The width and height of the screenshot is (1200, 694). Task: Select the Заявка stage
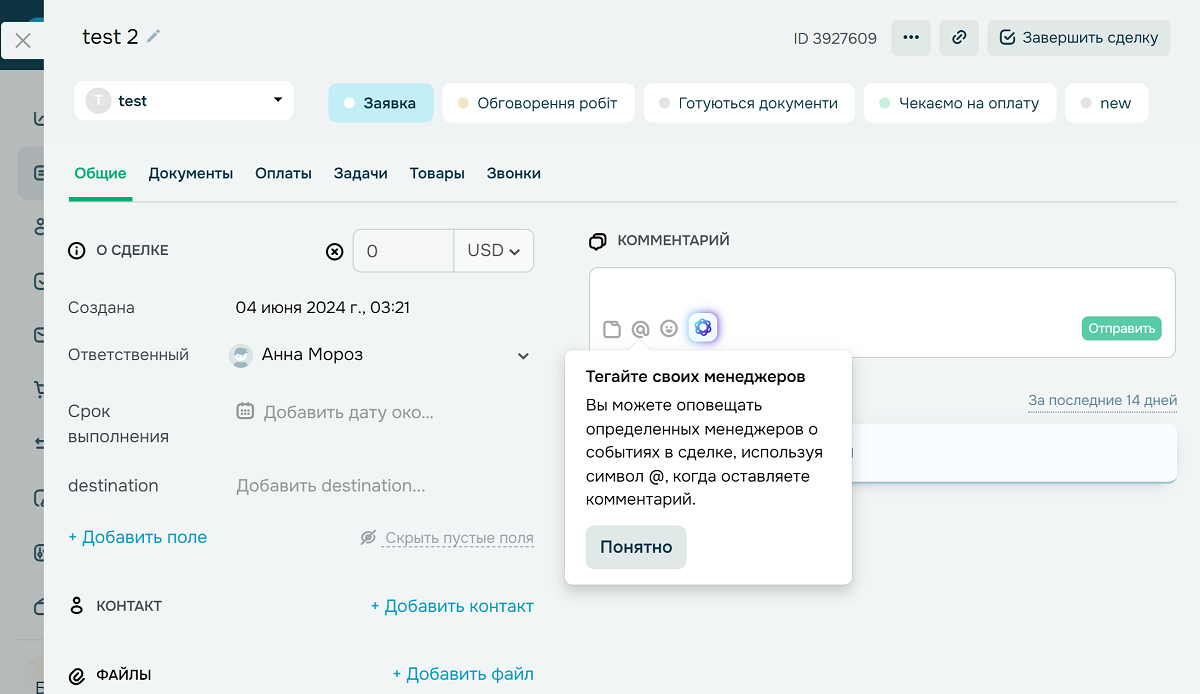point(380,103)
